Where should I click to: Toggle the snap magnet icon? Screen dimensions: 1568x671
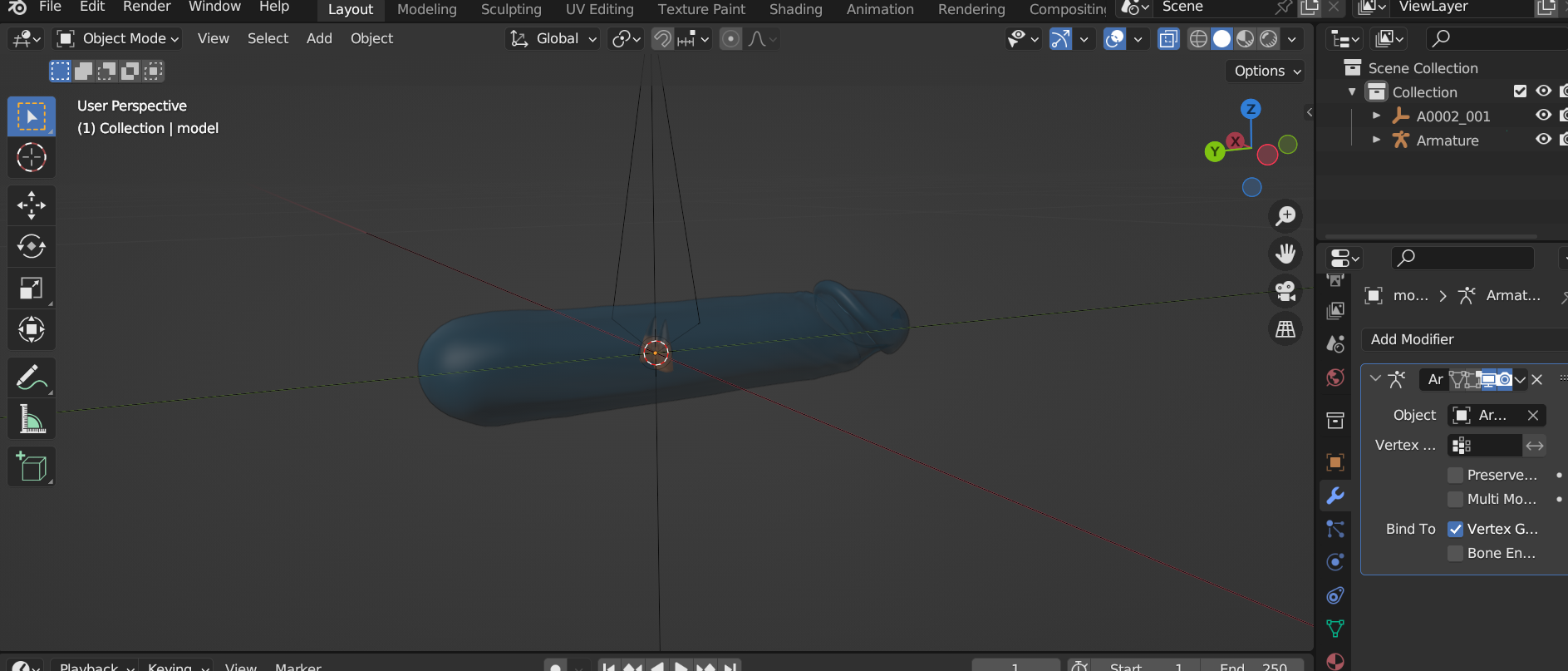(x=662, y=39)
